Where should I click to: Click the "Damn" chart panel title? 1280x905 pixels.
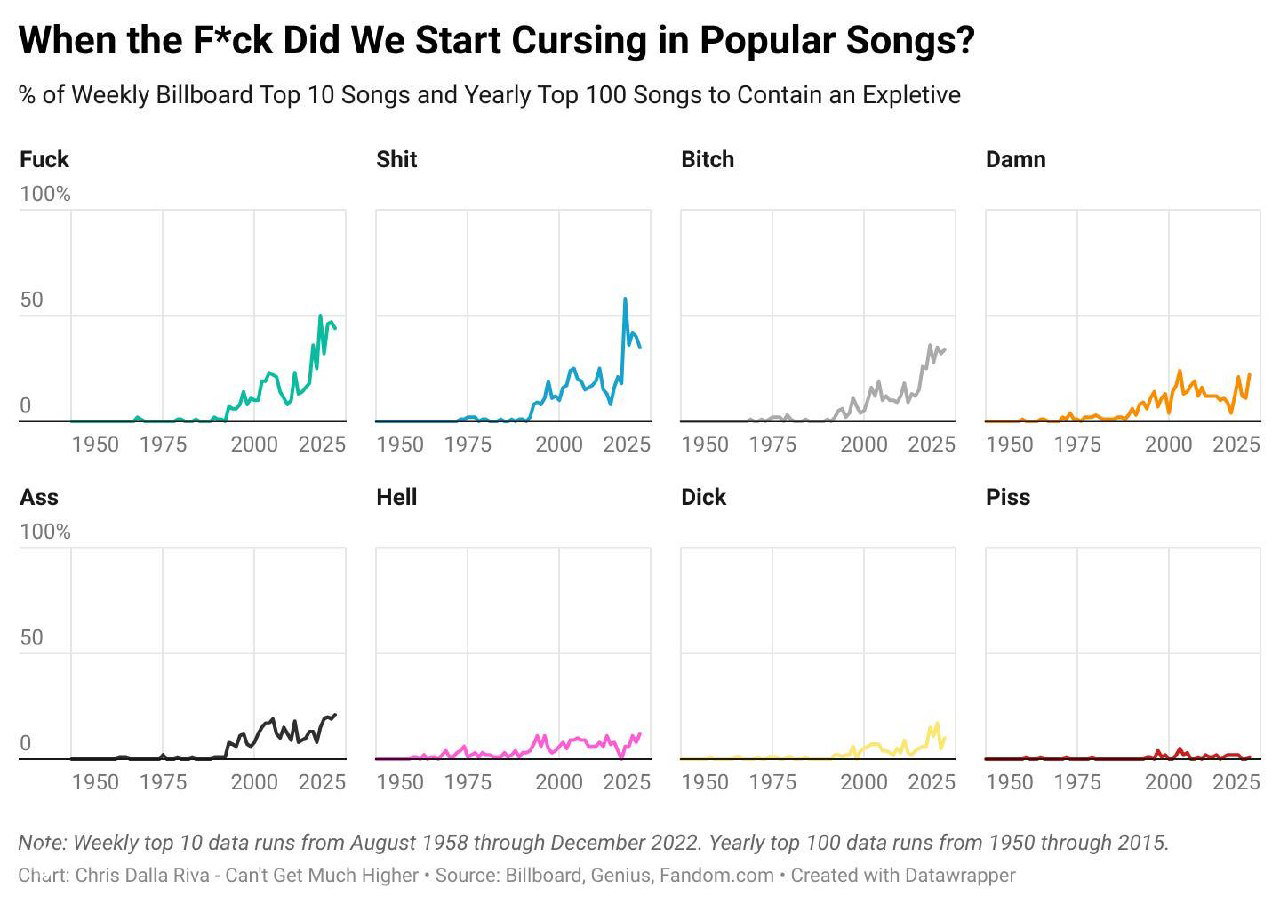coord(1015,159)
